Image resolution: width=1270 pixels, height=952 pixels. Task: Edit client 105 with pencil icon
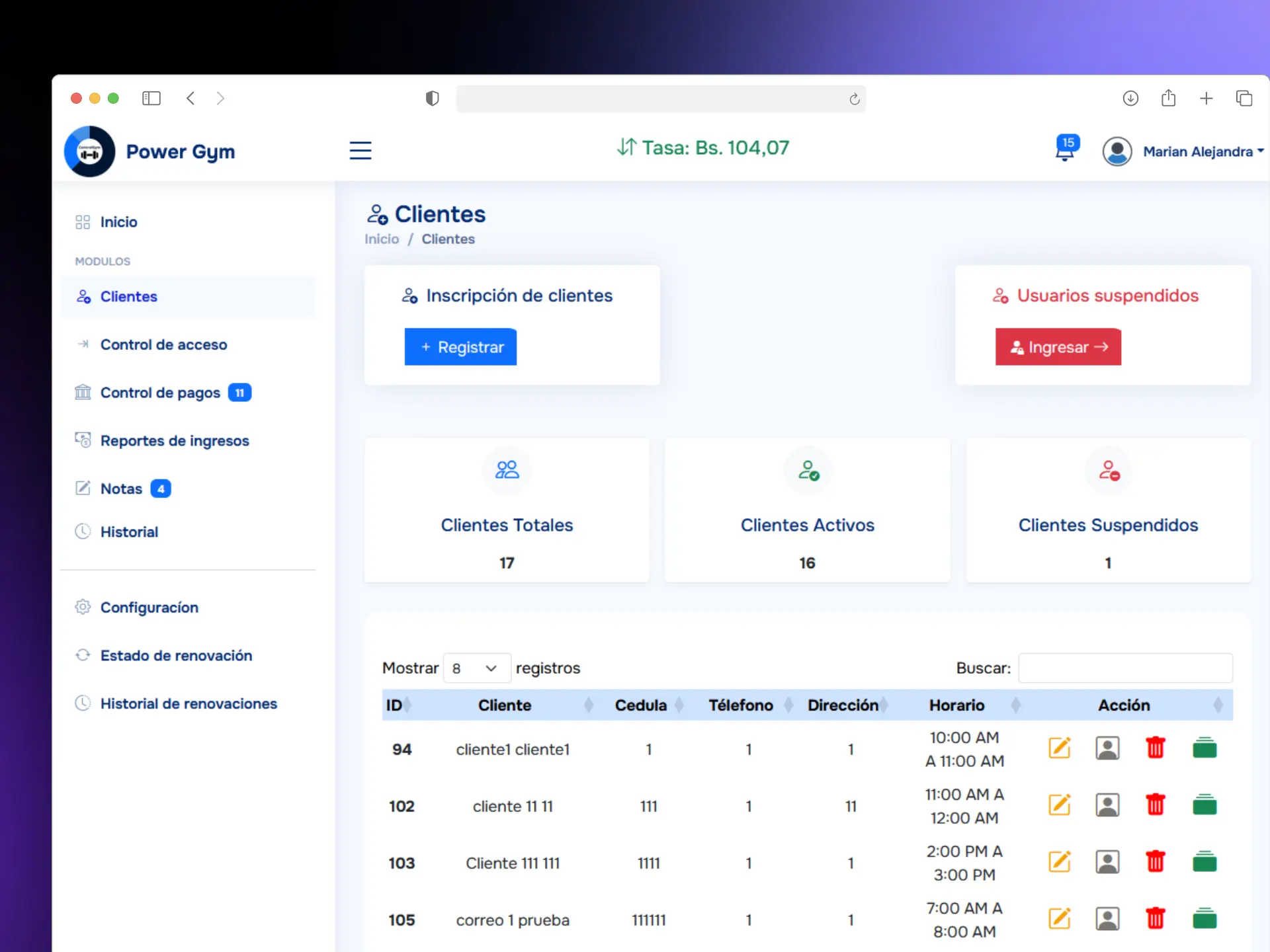coord(1060,919)
